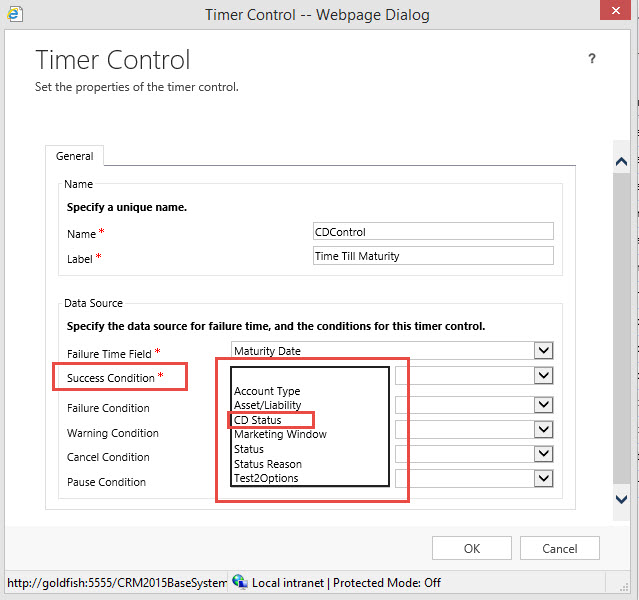639x600 pixels.
Task: Expand the Failure Condition value dropdown
Action: (x=543, y=405)
